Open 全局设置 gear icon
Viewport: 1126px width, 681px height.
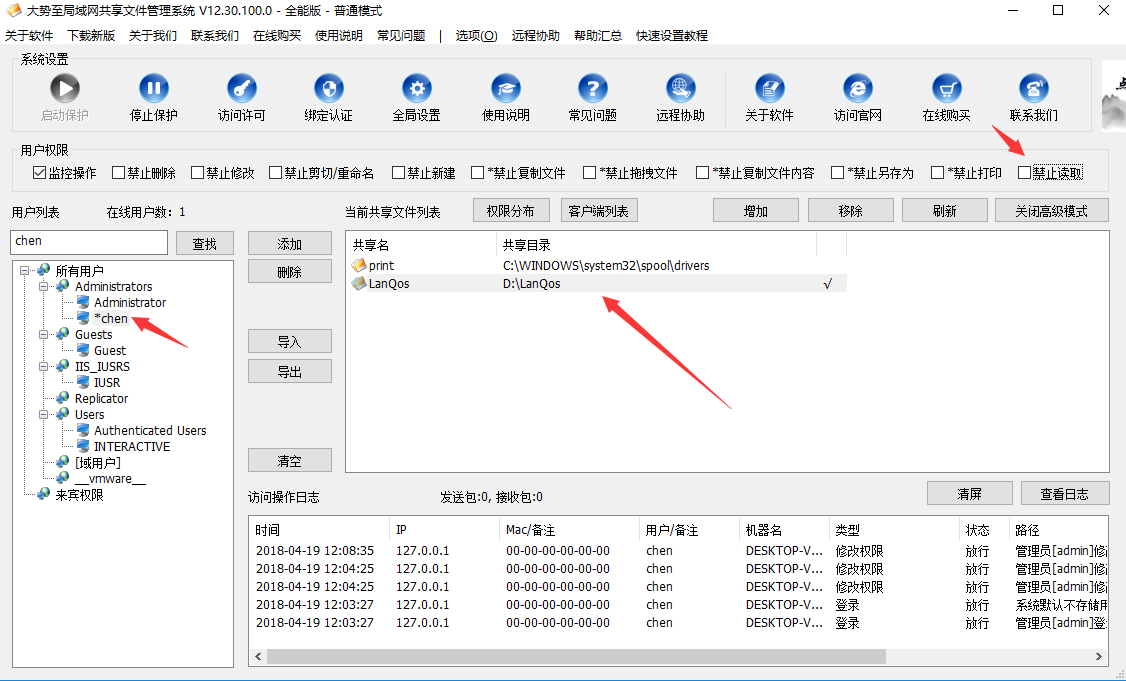tap(416, 89)
